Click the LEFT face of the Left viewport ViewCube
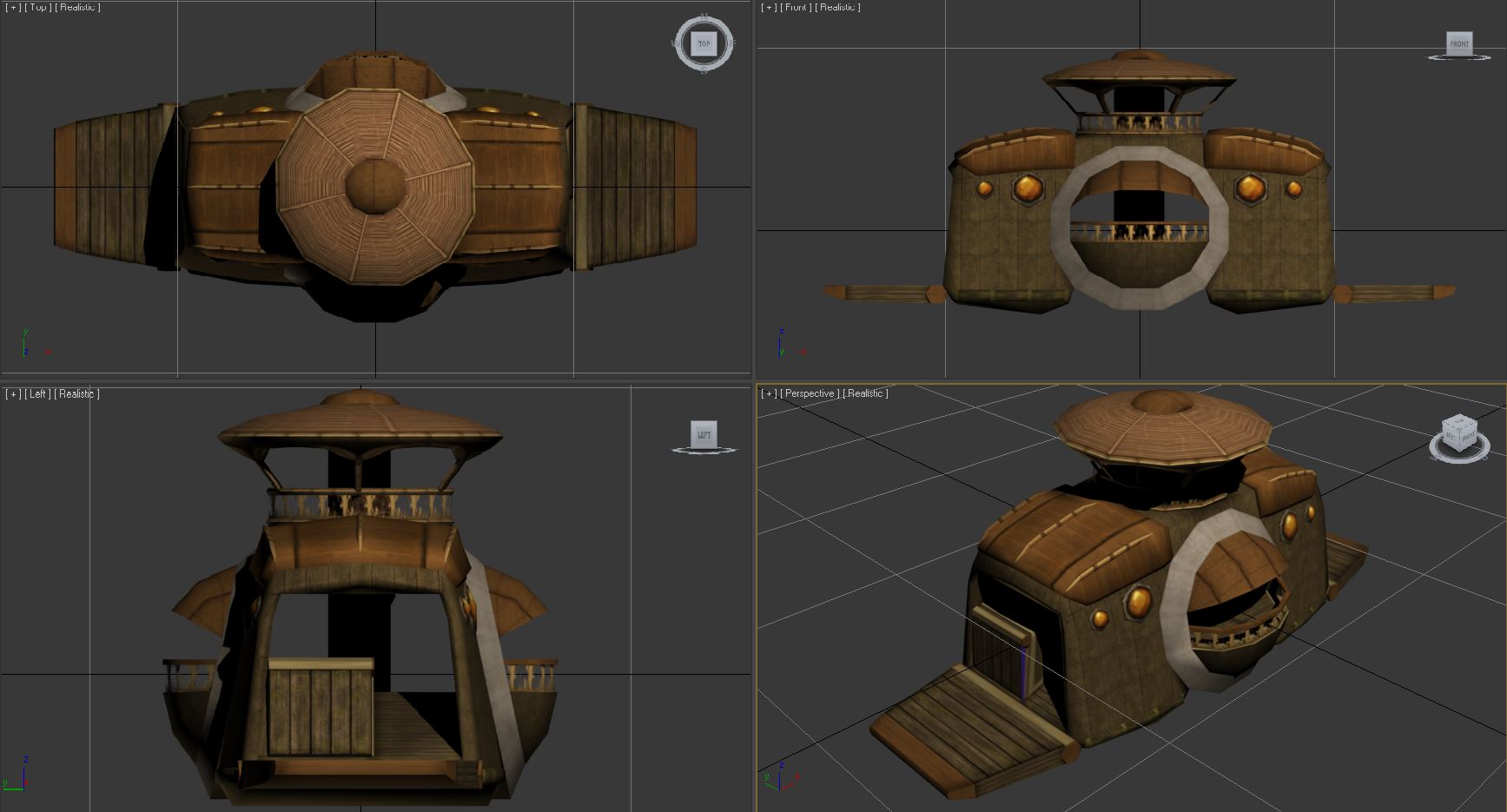The height and width of the screenshot is (812, 1507). pos(704,434)
